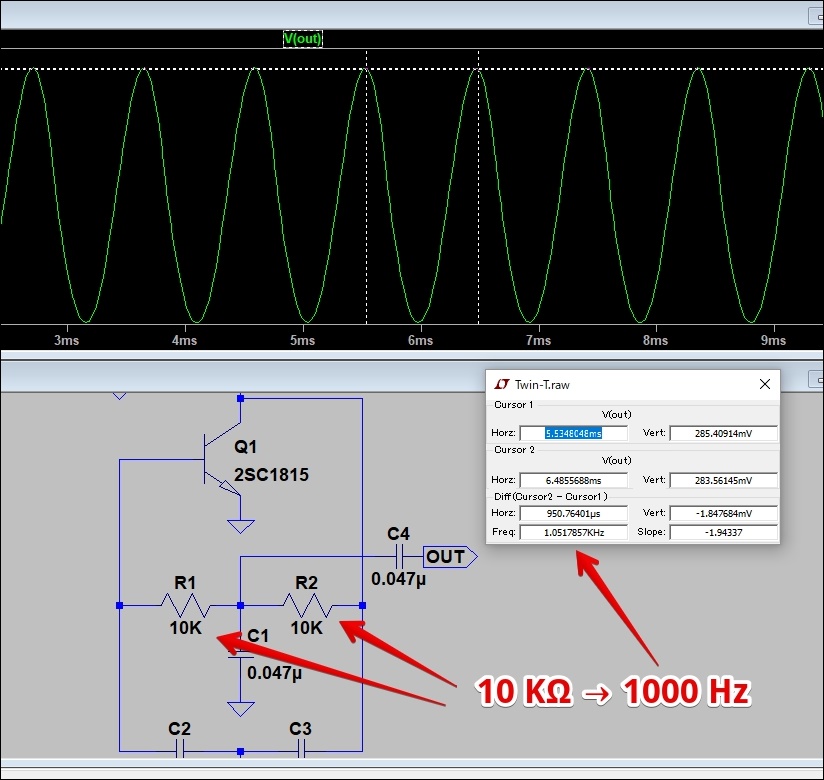The height and width of the screenshot is (780, 824).
Task: Click R1's 10K value label
Action: 186,628
